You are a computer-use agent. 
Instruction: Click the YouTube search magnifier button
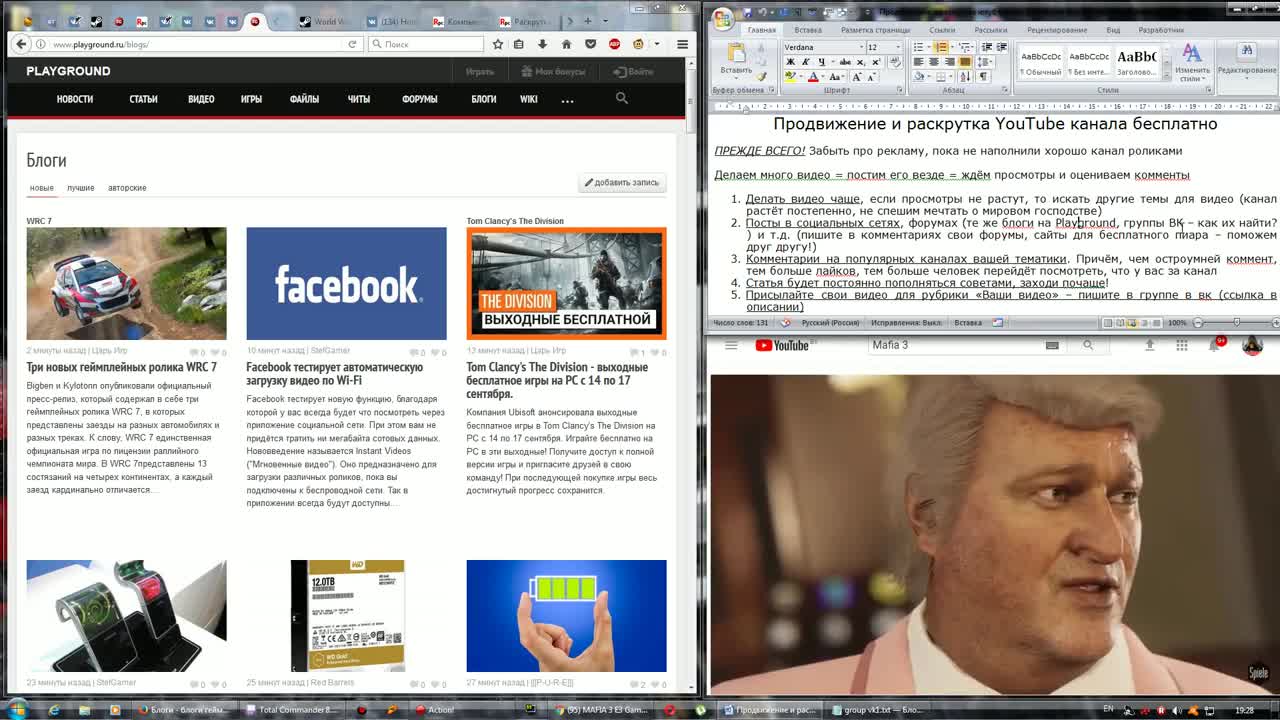tap(1088, 345)
